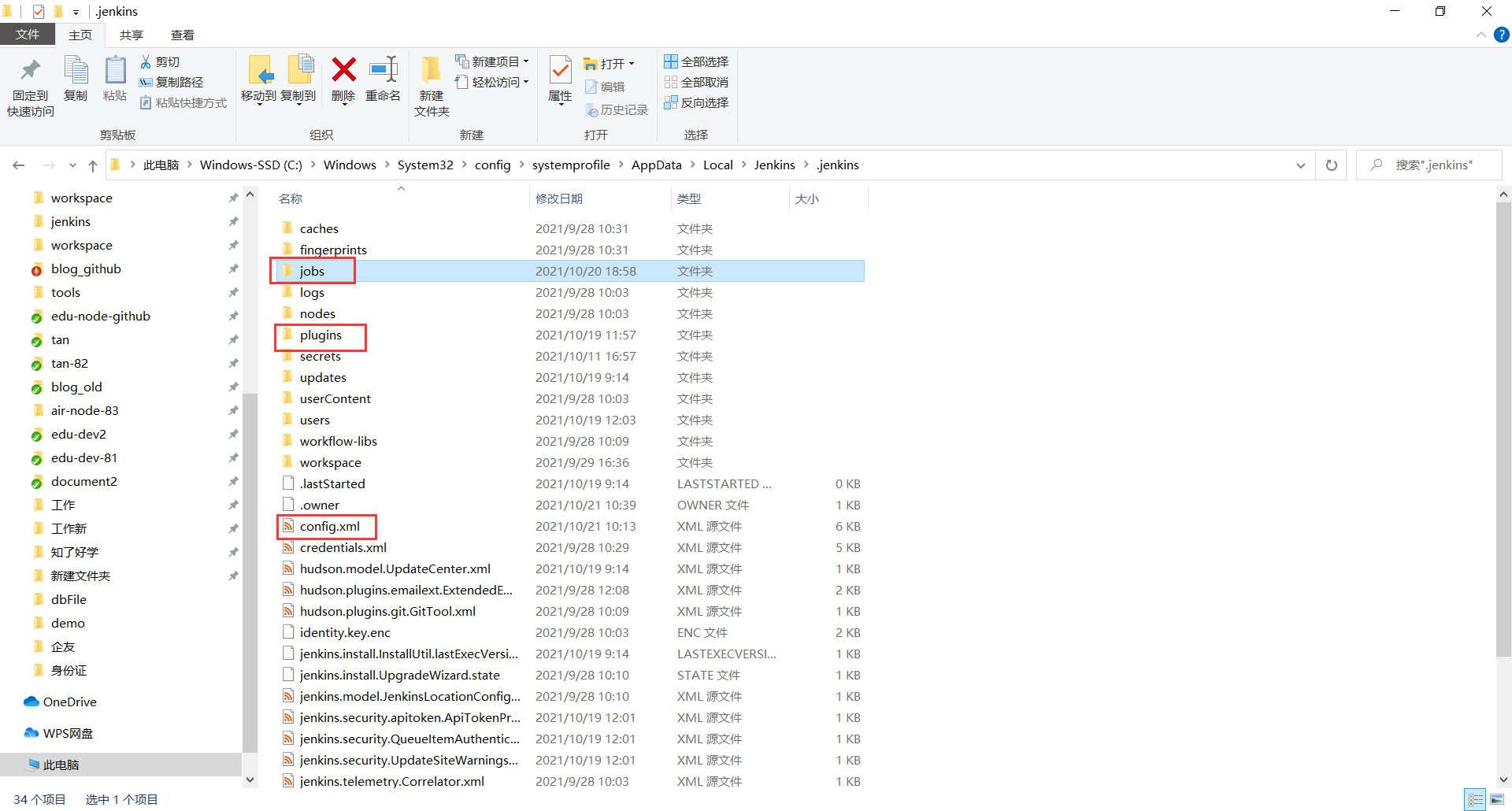Click the Properties (属性) checkmark icon

[560, 70]
